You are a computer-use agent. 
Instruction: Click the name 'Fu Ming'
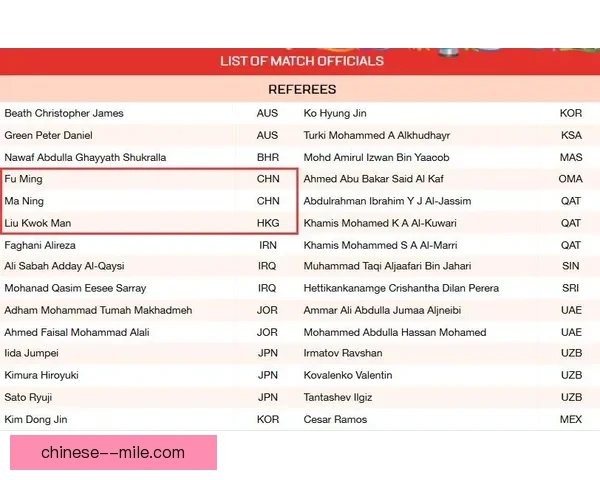coord(23,179)
